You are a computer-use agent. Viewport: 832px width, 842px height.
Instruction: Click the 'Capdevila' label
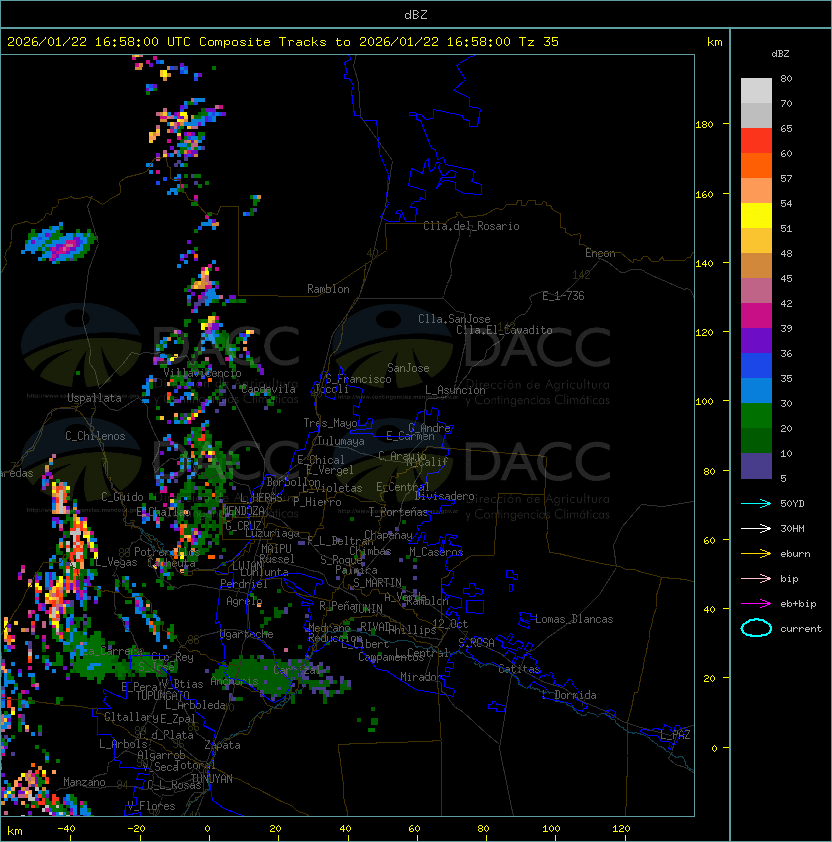268,389
